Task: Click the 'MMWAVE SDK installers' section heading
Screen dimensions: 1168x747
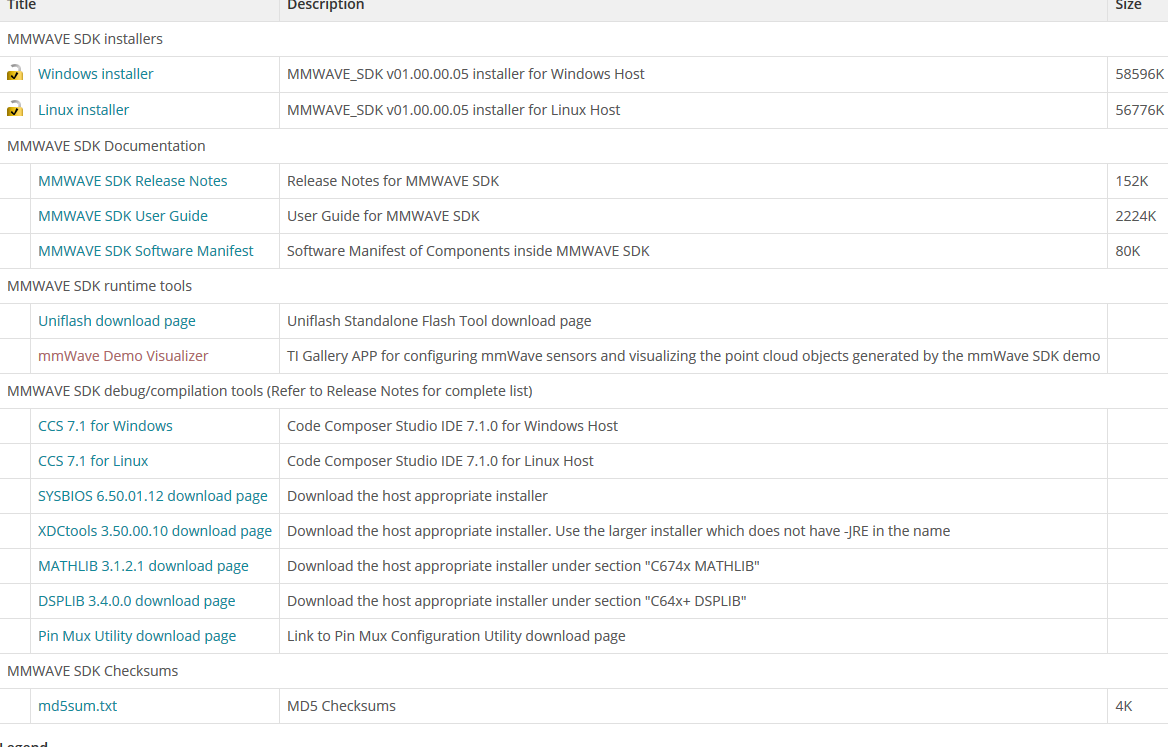Action: pos(85,39)
